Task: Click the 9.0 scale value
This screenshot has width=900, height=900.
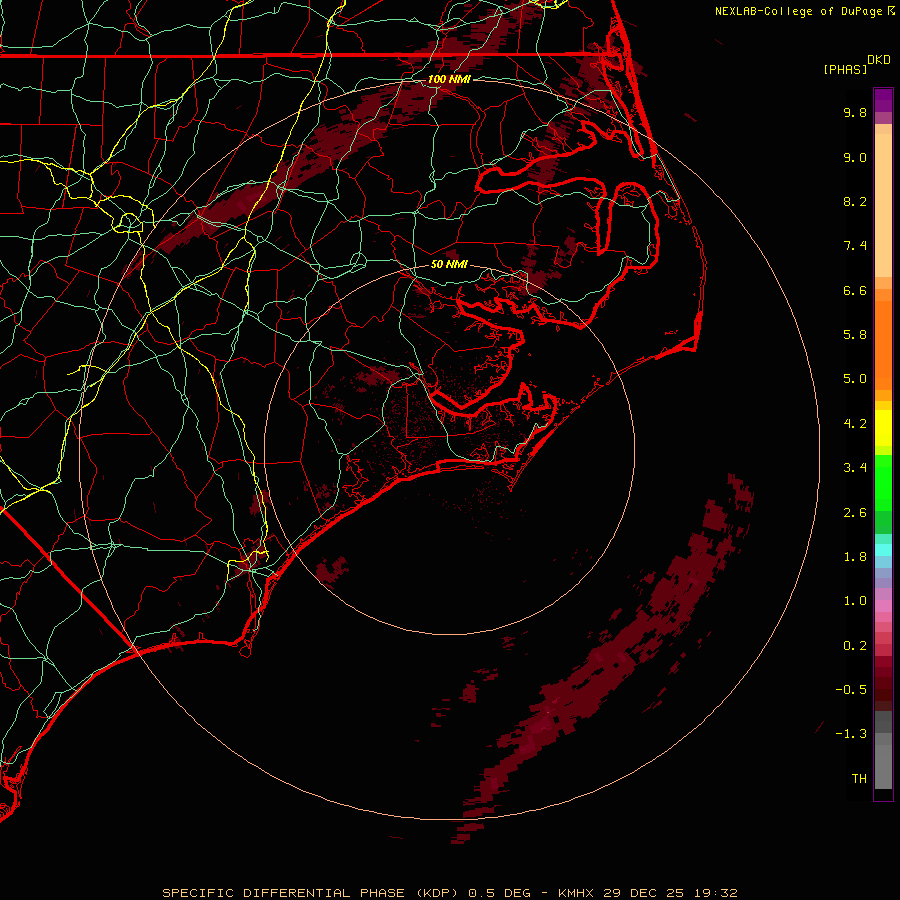Action: click(x=855, y=157)
